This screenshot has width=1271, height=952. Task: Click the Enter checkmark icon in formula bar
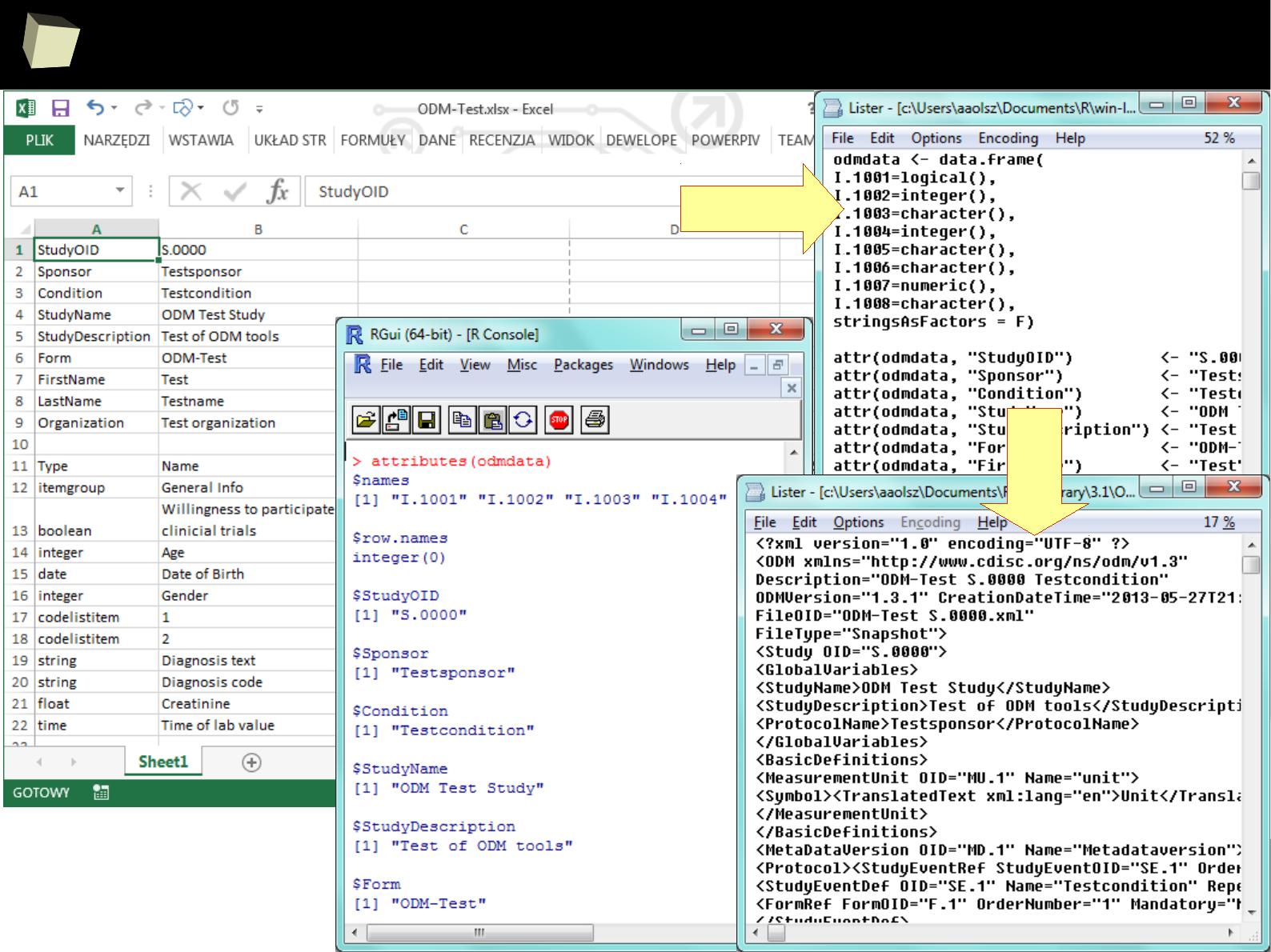click(x=235, y=191)
